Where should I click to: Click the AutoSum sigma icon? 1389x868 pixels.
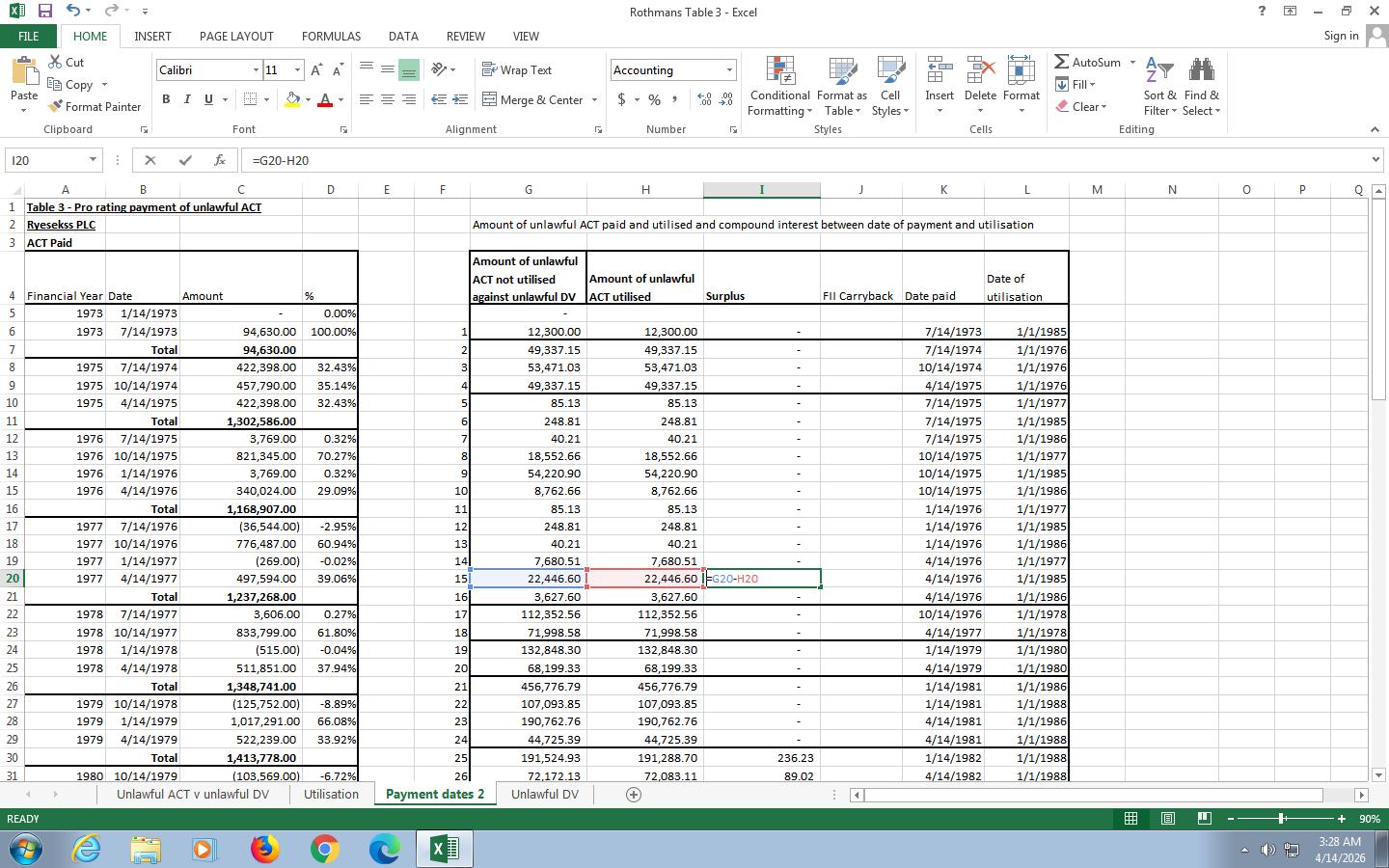[1062, 63]
